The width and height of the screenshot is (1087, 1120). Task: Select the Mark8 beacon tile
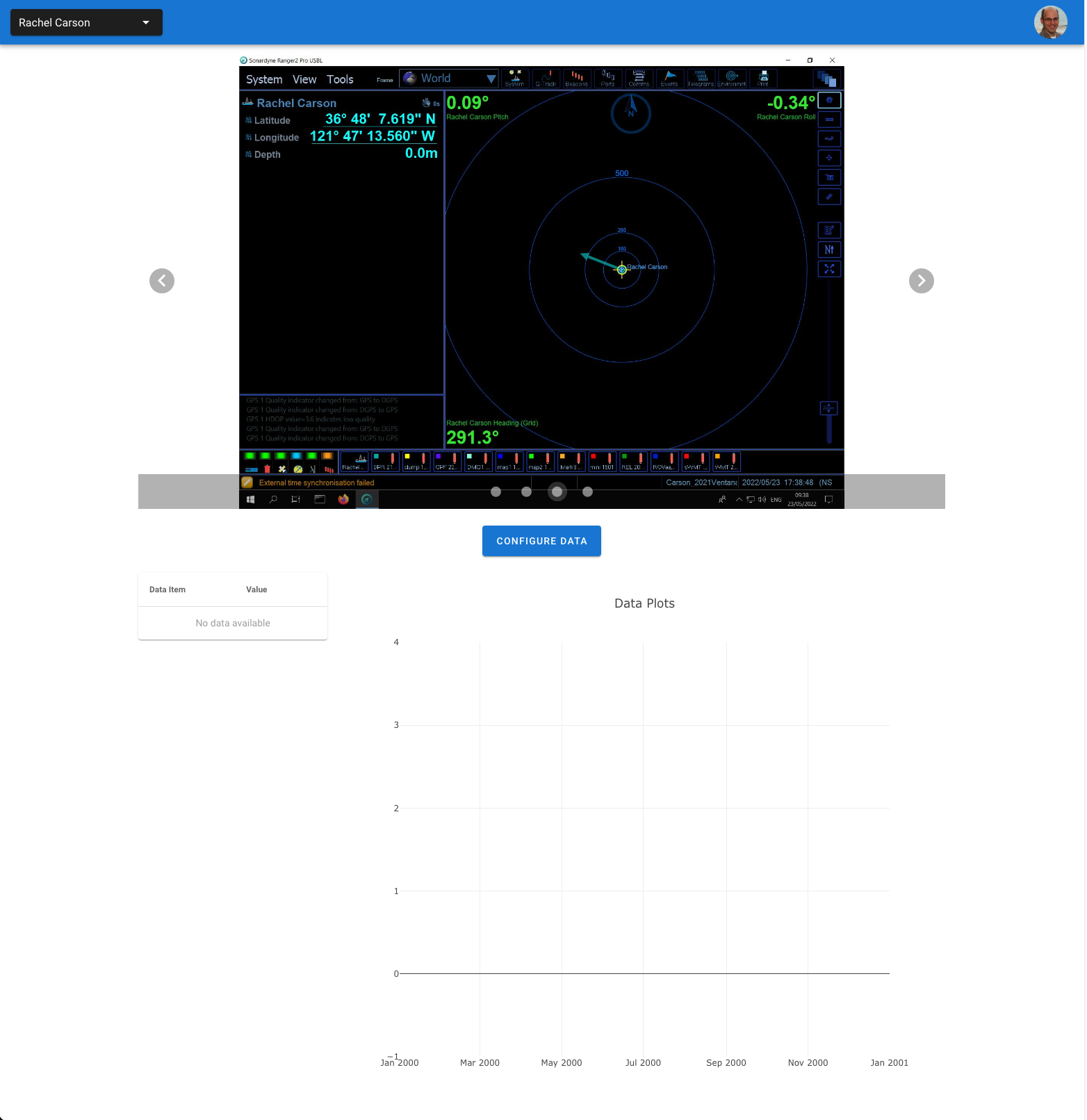click(x=571, y=462)
